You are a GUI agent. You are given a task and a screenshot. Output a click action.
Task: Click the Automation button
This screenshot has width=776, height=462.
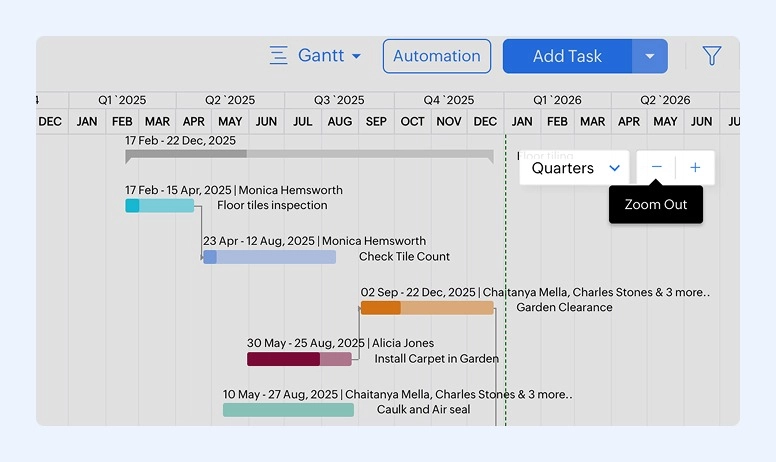pos(436,56)
